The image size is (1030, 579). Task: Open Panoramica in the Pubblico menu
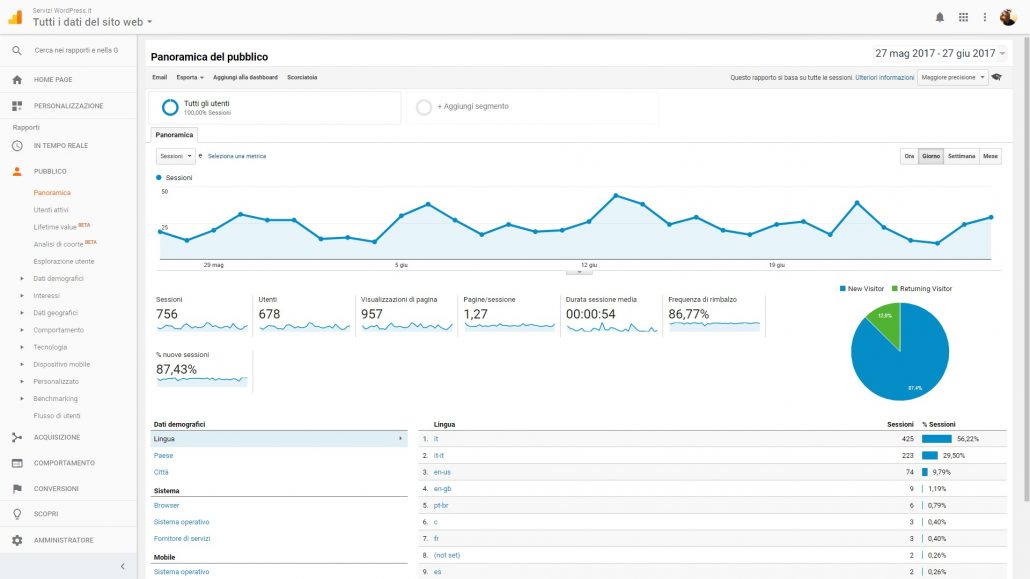pyautogui.click(x=52, y=193)
